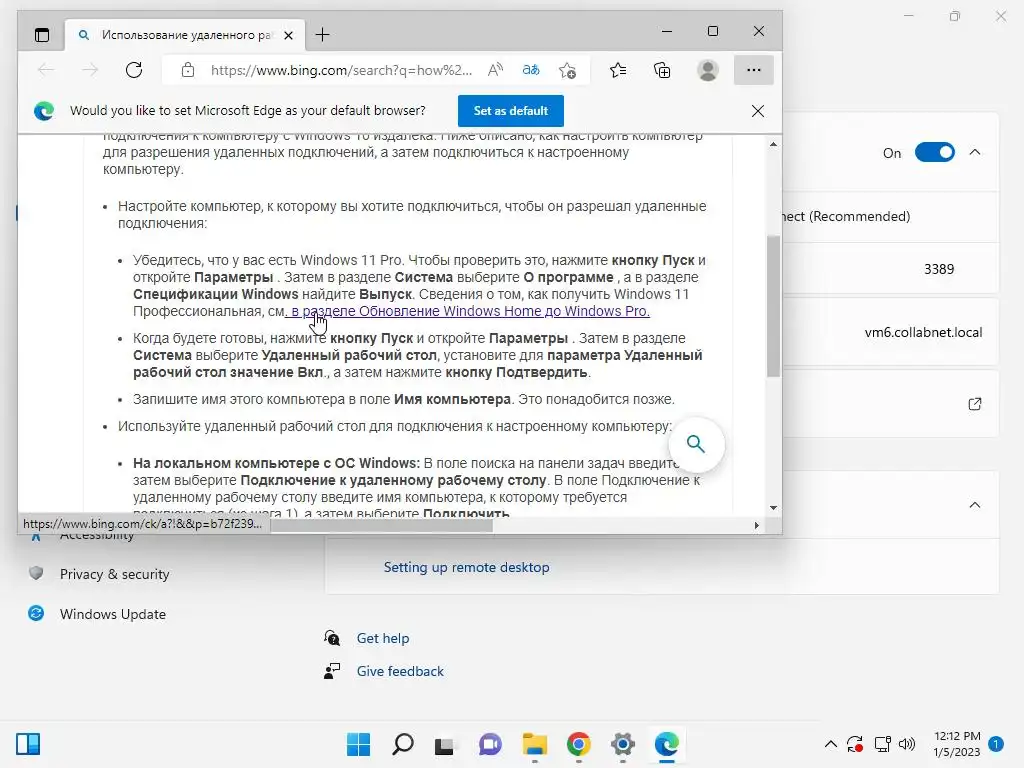
Task: Activate Read aloud icon in address bar
Action: pos(496,70)
